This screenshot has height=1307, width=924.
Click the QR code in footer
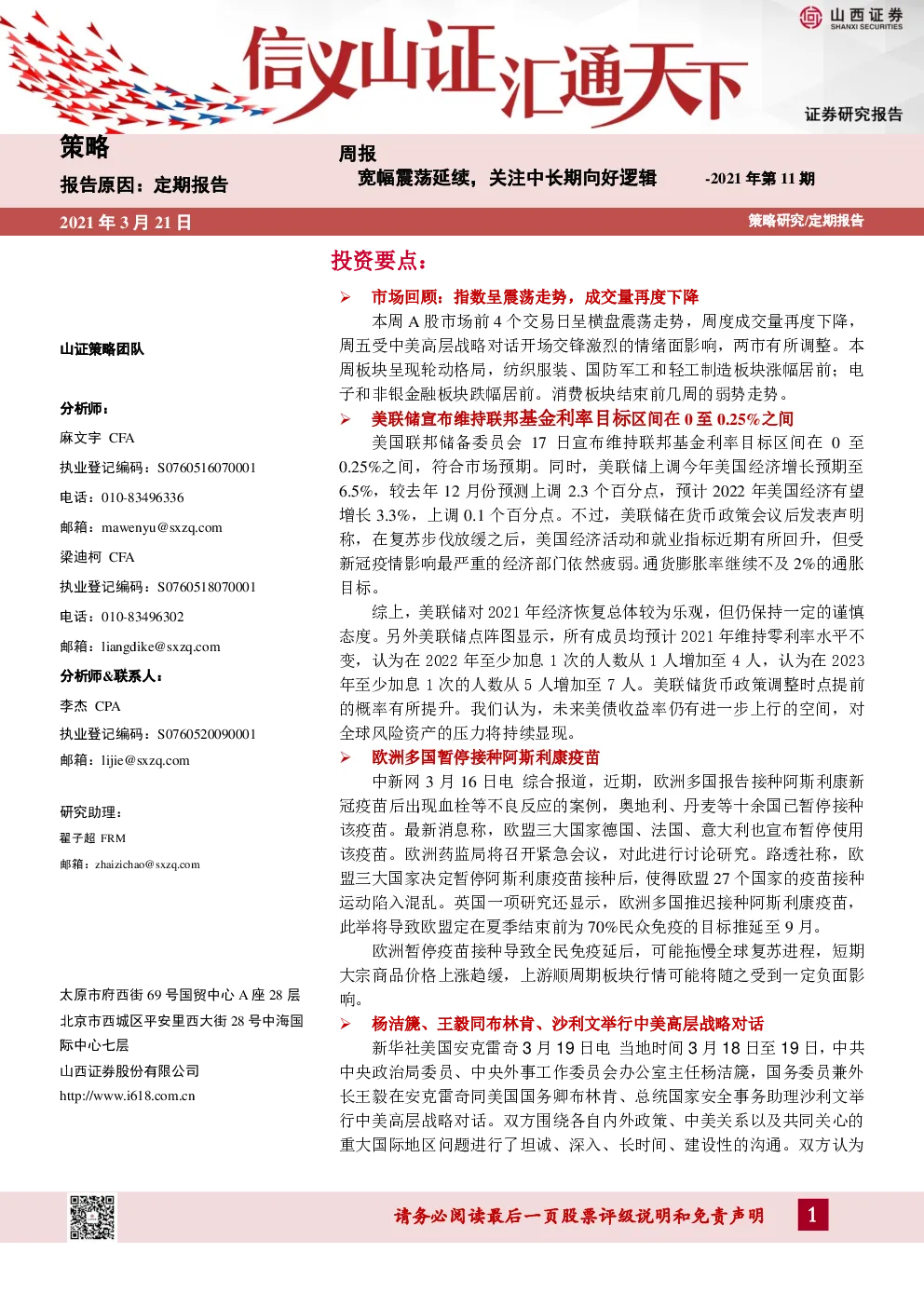[92, 1217]
